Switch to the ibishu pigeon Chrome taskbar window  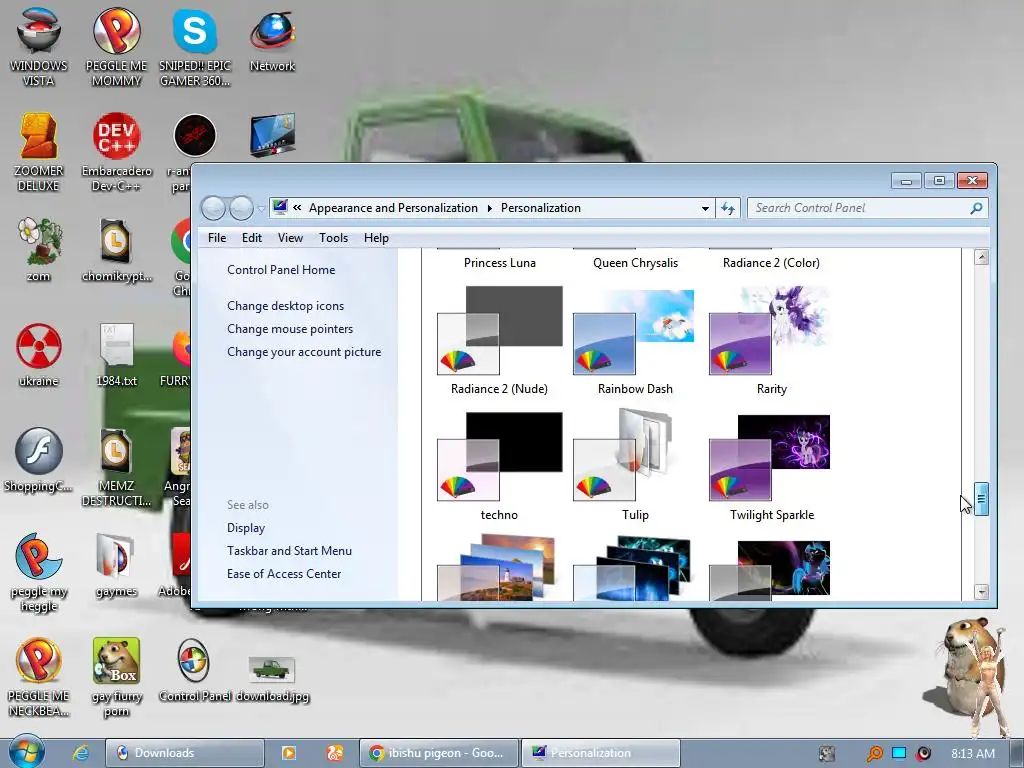coord(439,753)
